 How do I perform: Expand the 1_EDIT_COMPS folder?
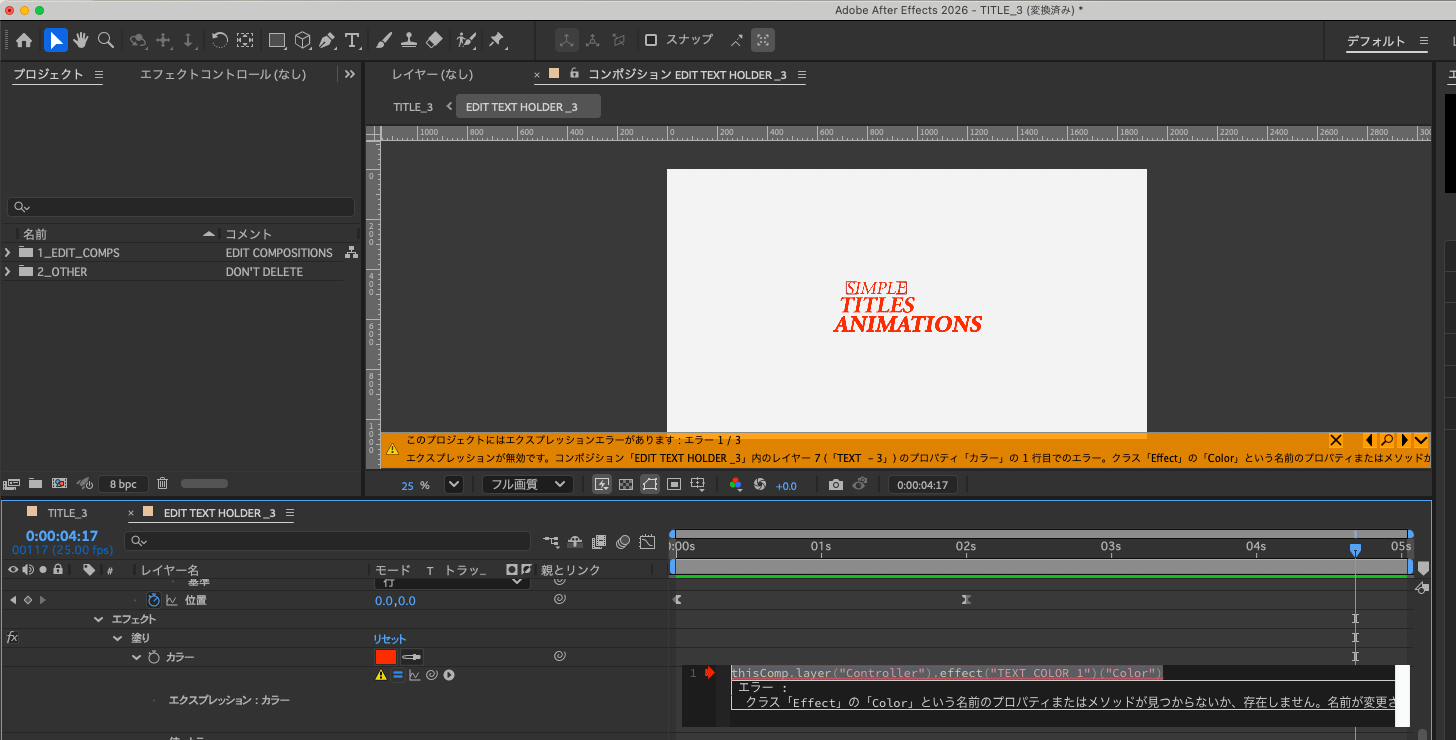click(x=8, y=253)
